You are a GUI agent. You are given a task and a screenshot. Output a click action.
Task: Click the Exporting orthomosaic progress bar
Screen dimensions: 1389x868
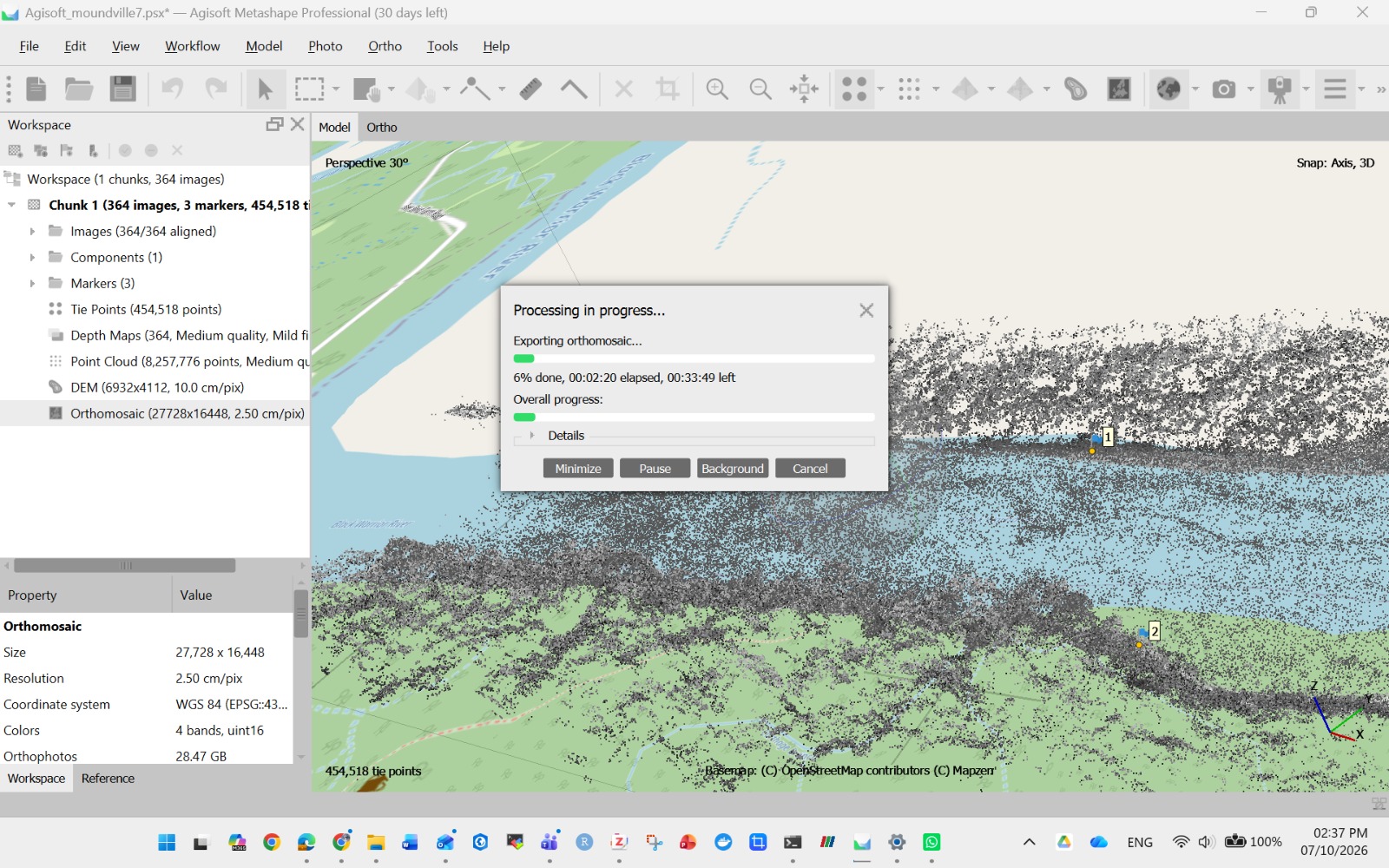(694, 358)
